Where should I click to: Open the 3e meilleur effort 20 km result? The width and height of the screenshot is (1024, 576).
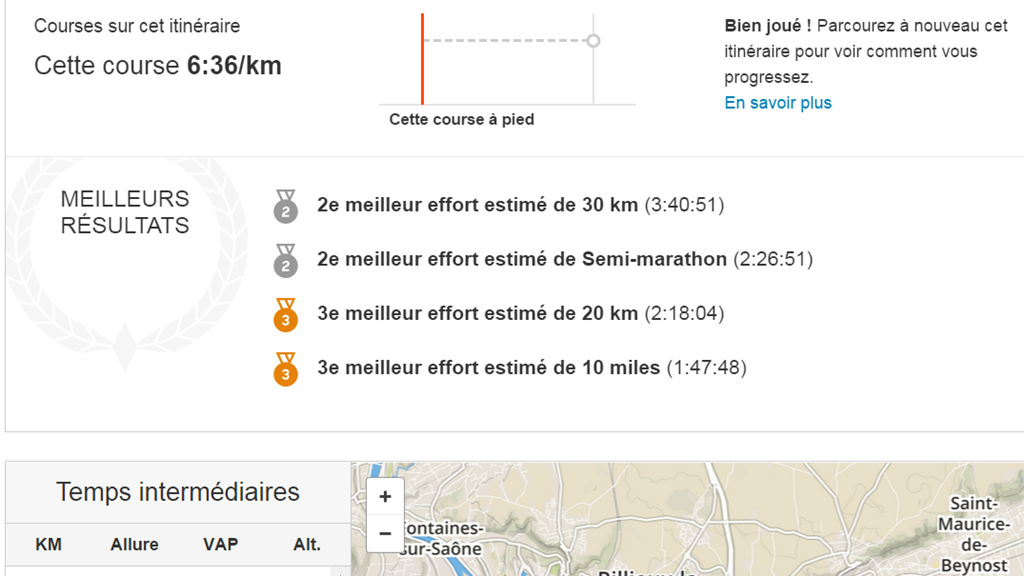click(x=477, y=313)
